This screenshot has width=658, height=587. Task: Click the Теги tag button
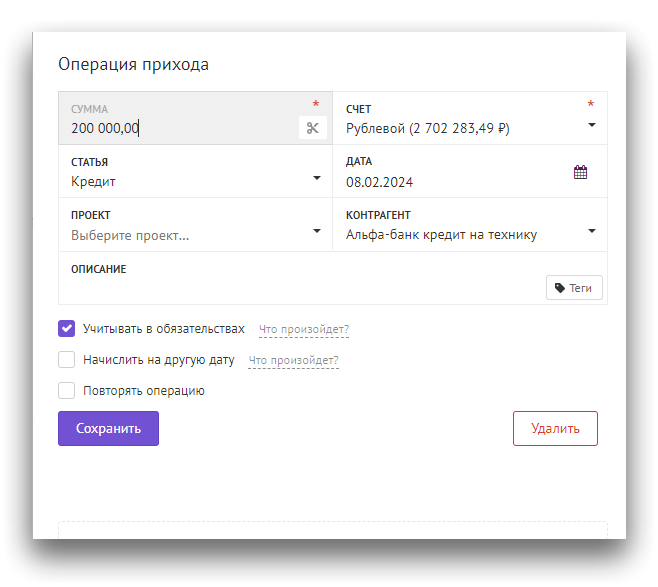[x=574, y=288]
